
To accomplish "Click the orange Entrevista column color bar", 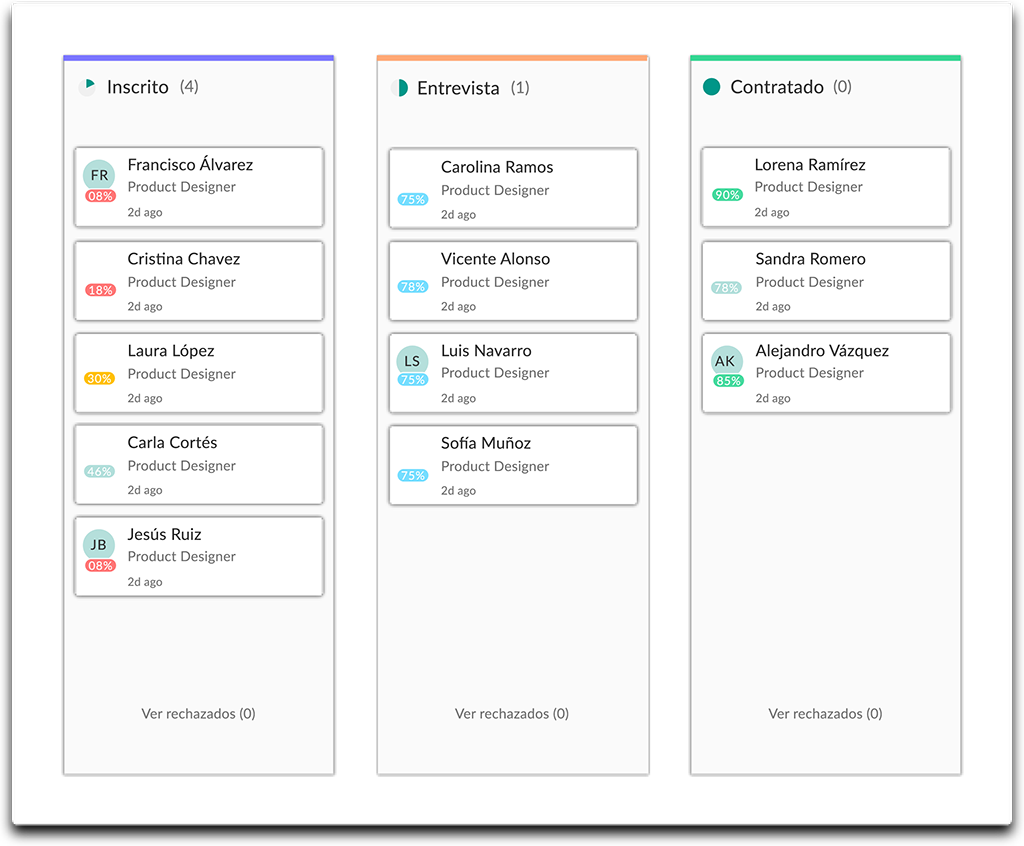I will point(512,58).
